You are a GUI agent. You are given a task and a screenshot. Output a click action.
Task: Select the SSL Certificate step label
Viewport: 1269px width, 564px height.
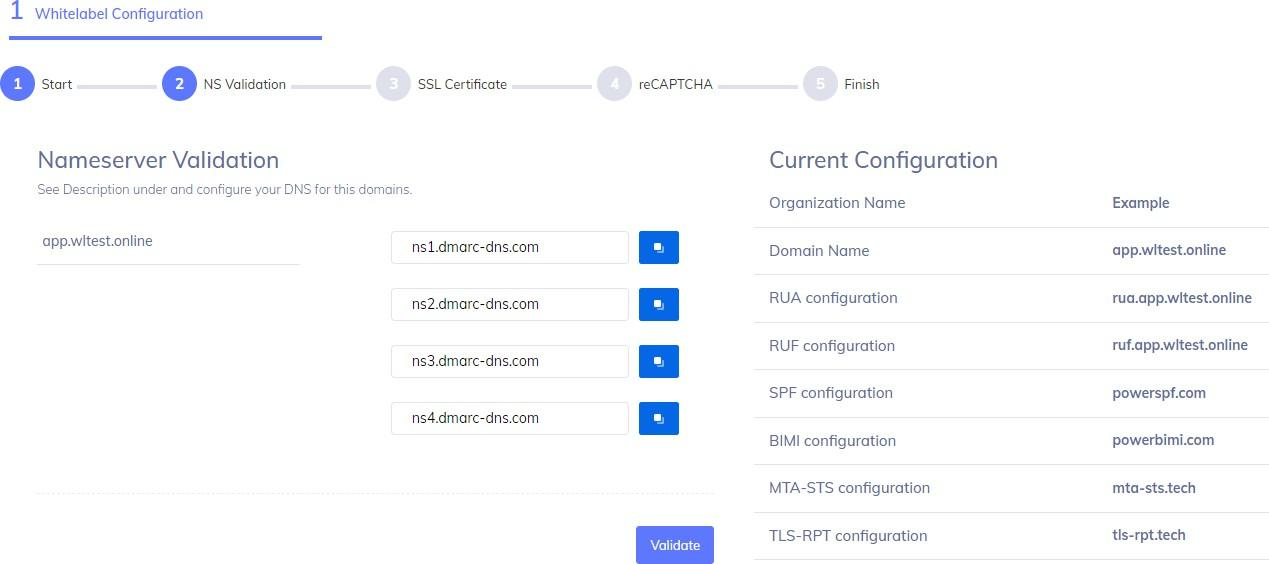click(x=462, y=84)
